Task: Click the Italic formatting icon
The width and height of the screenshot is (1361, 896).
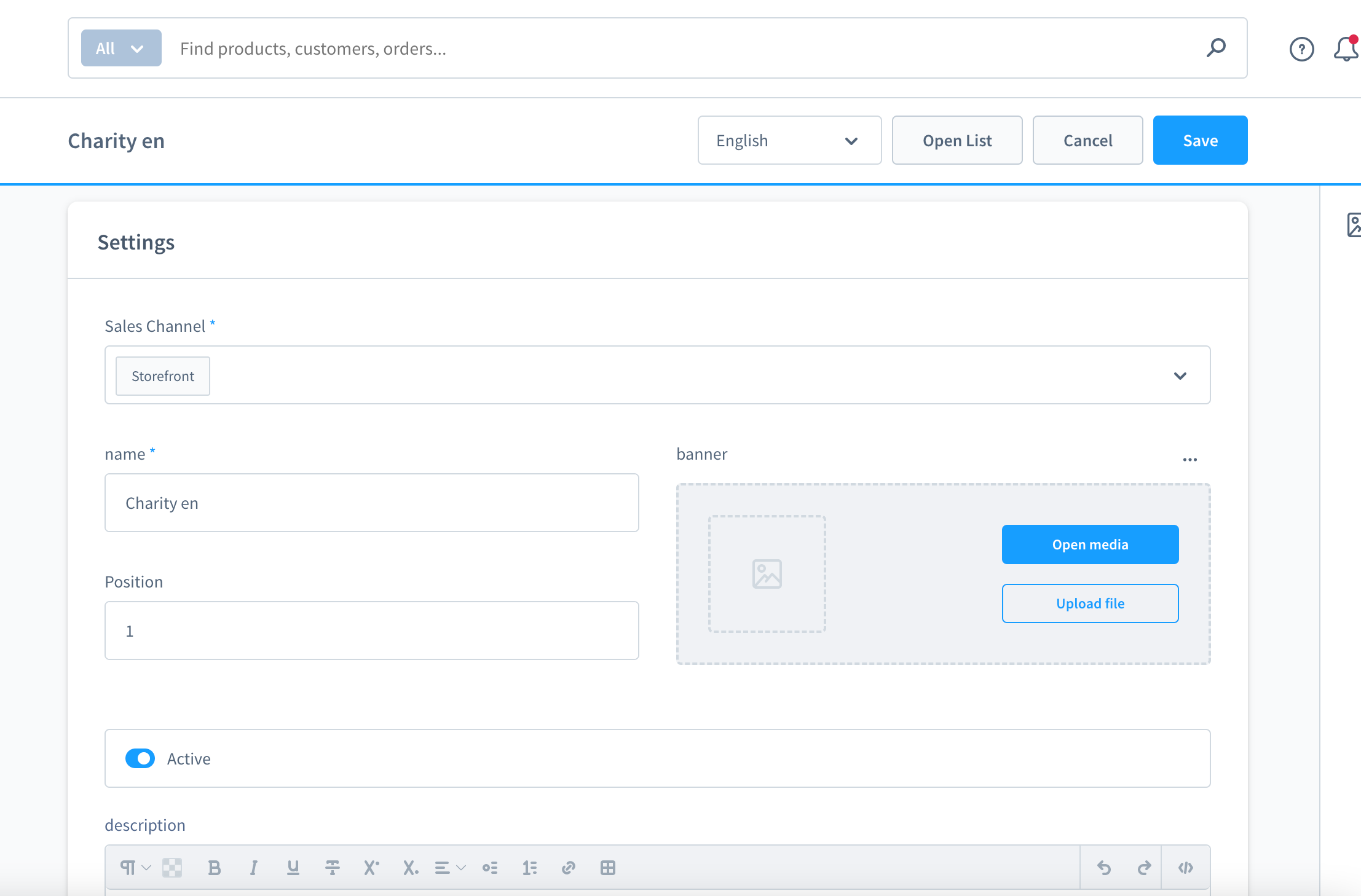Action: coord(254,867)
